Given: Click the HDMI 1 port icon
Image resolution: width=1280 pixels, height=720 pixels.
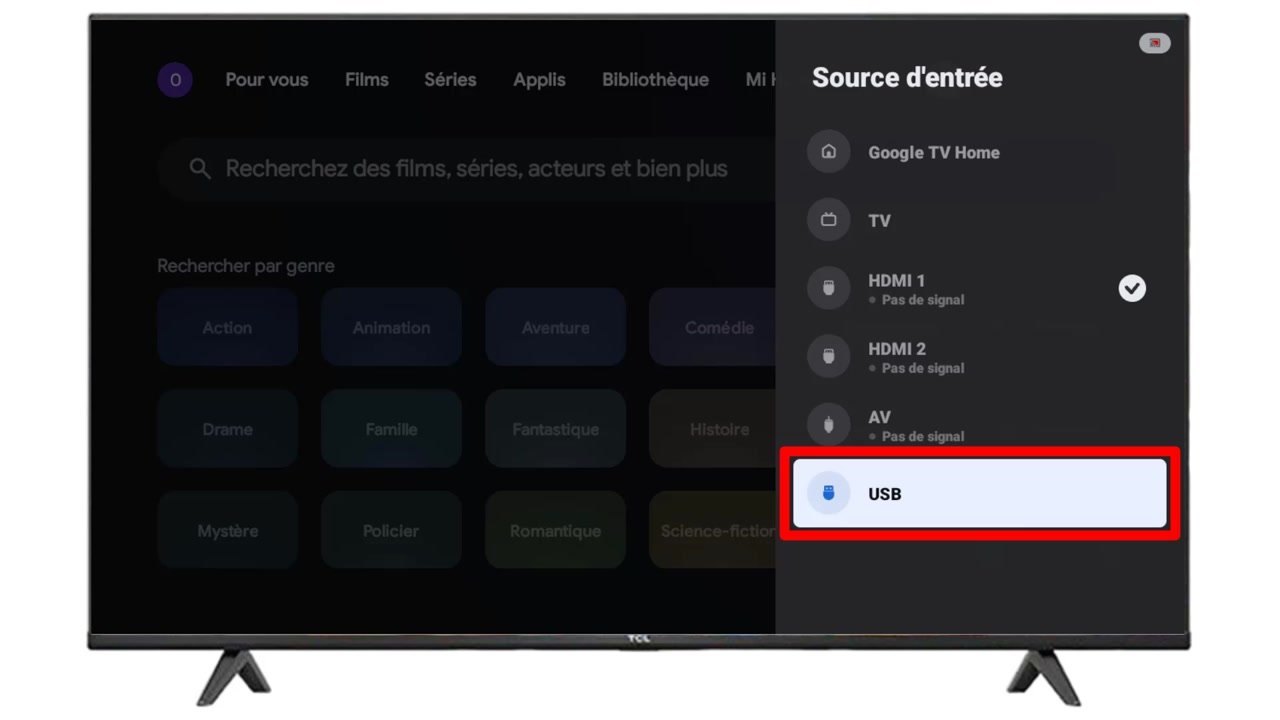Looking at the screenshot, I should point(828,288).
